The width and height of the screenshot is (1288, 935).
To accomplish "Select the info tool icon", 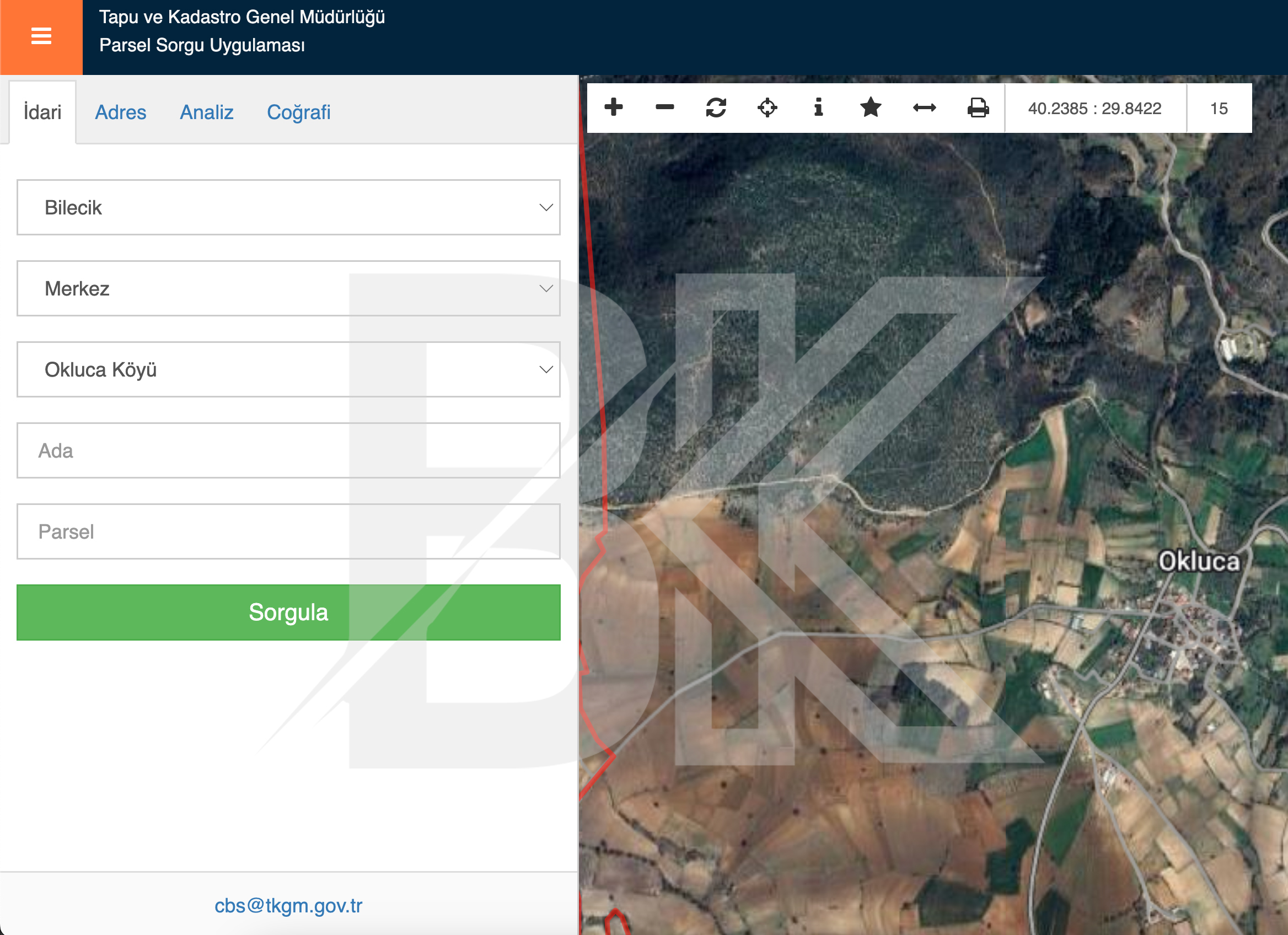I will click(x=818, y=108).
